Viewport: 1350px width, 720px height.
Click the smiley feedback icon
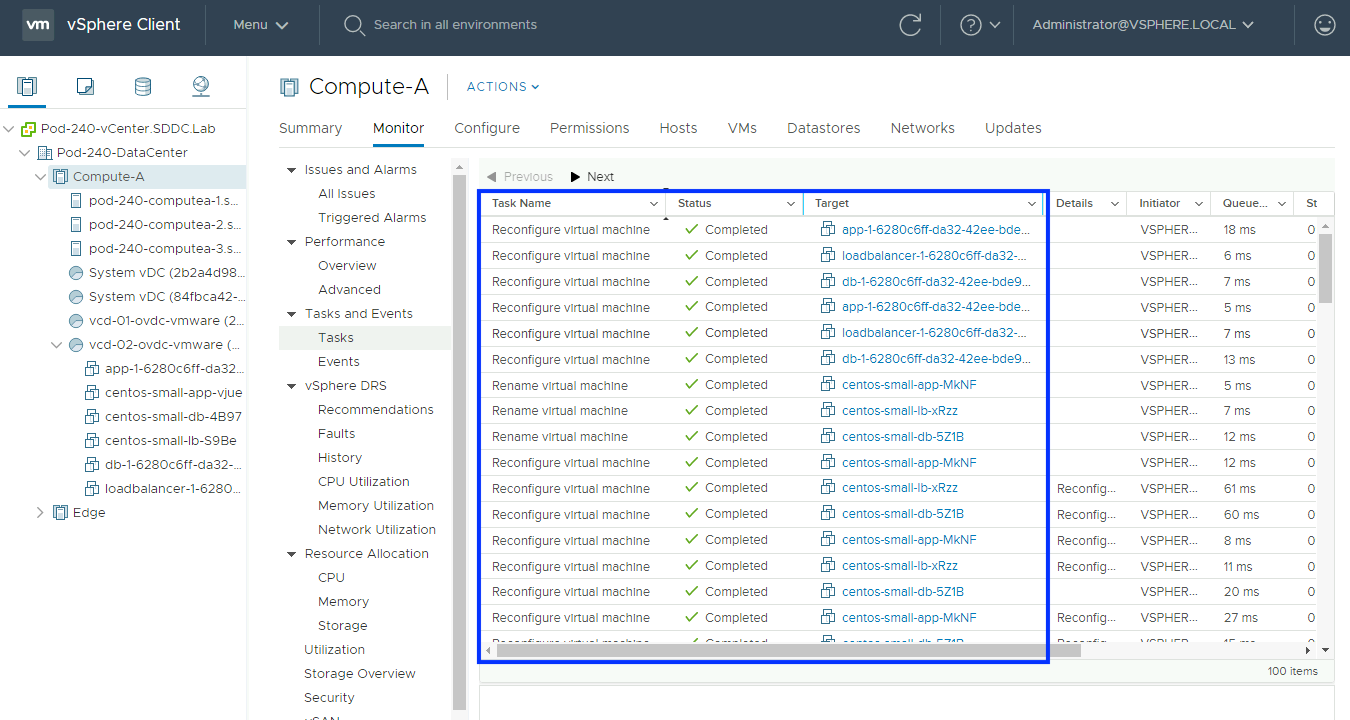pos(1325,25)
